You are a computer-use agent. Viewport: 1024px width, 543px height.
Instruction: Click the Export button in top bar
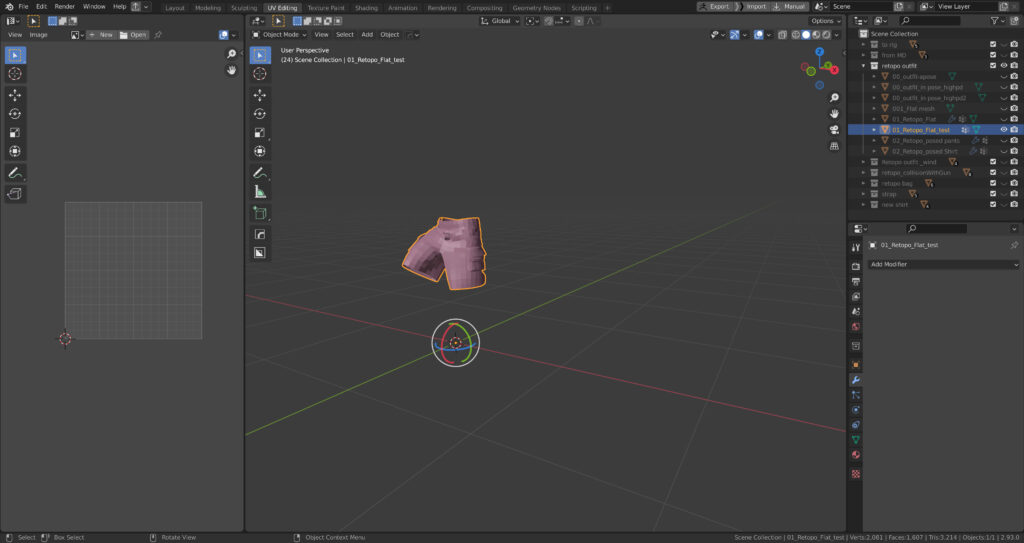(x=715, y=6)
